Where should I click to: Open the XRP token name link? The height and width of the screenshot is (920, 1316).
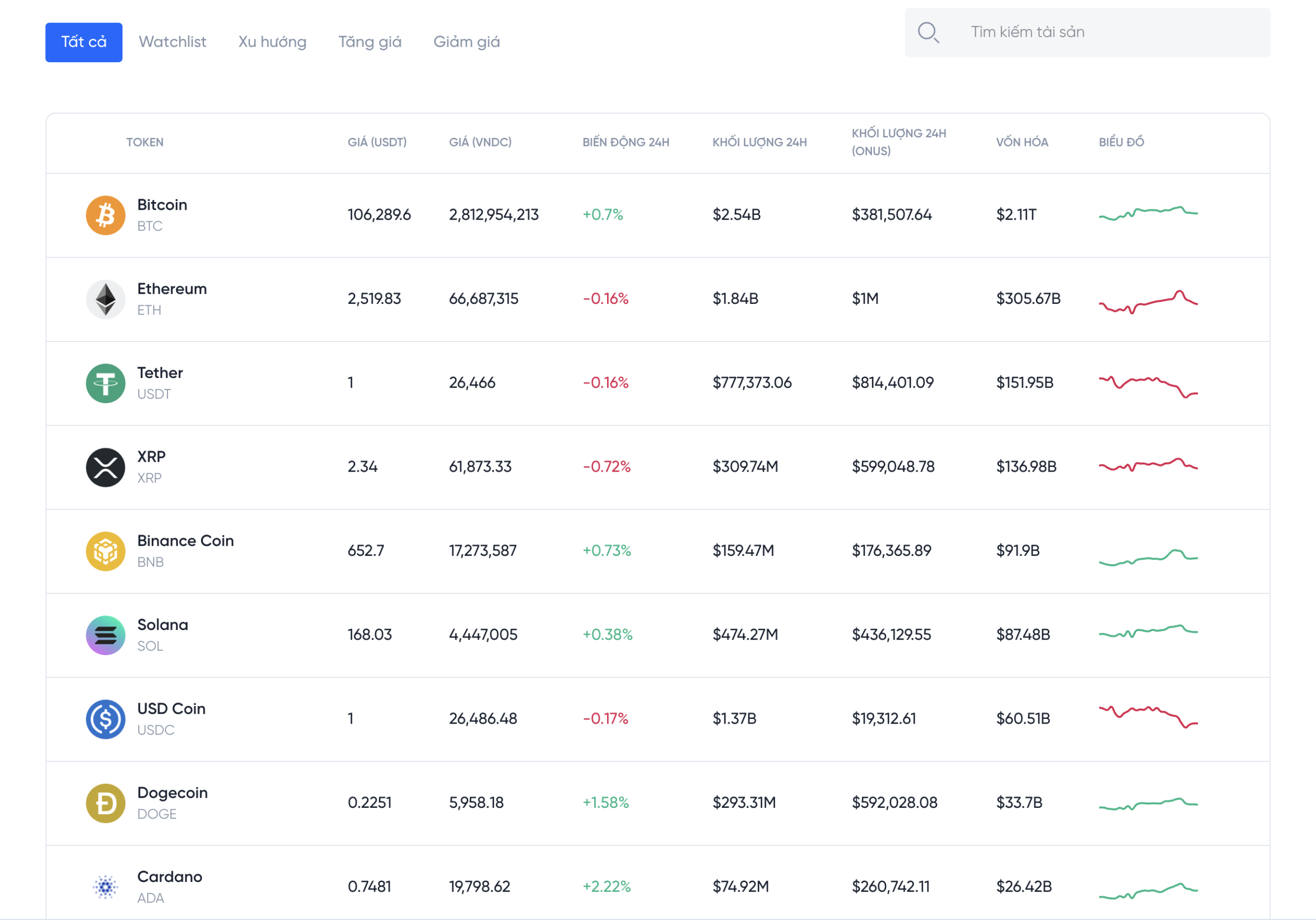[151, 457]
